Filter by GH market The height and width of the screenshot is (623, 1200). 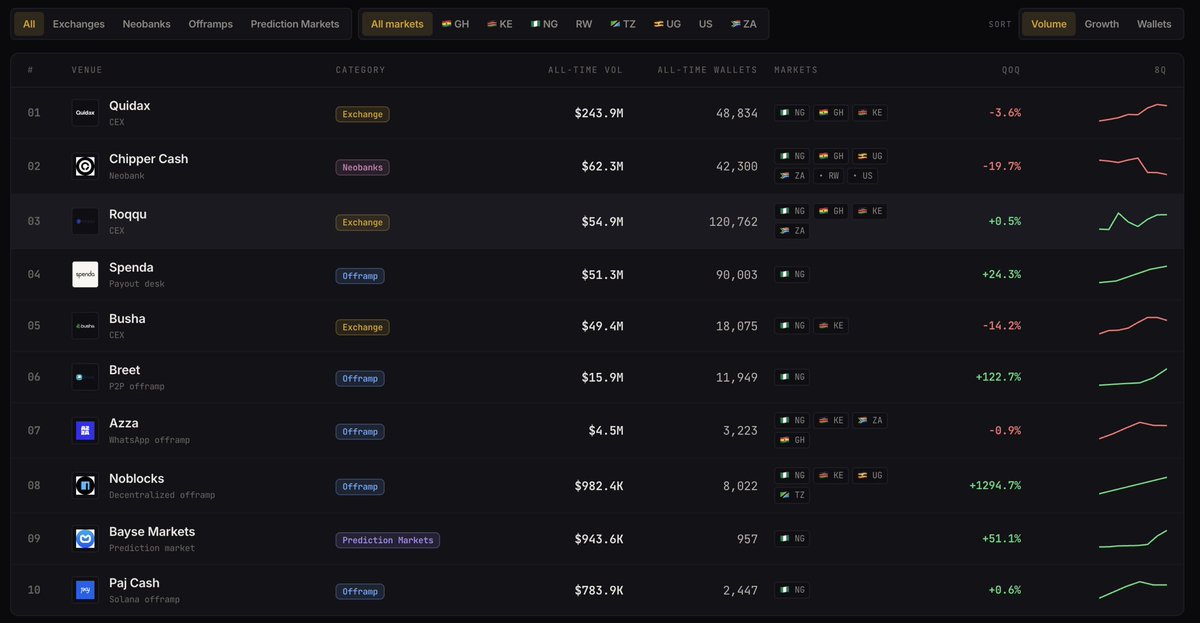click(455, 24)
